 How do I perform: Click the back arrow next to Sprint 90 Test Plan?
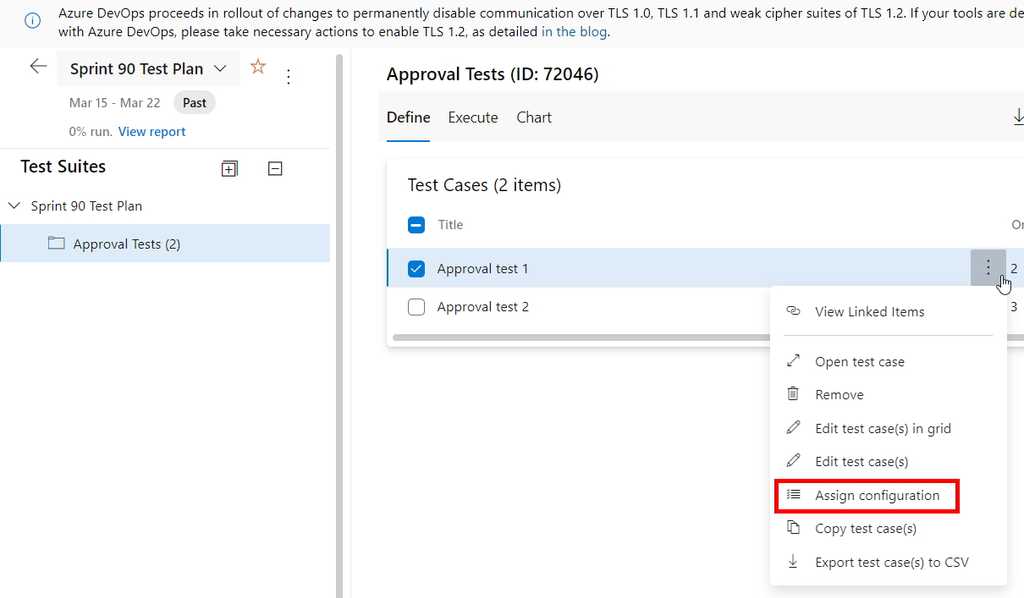(37, 66)
